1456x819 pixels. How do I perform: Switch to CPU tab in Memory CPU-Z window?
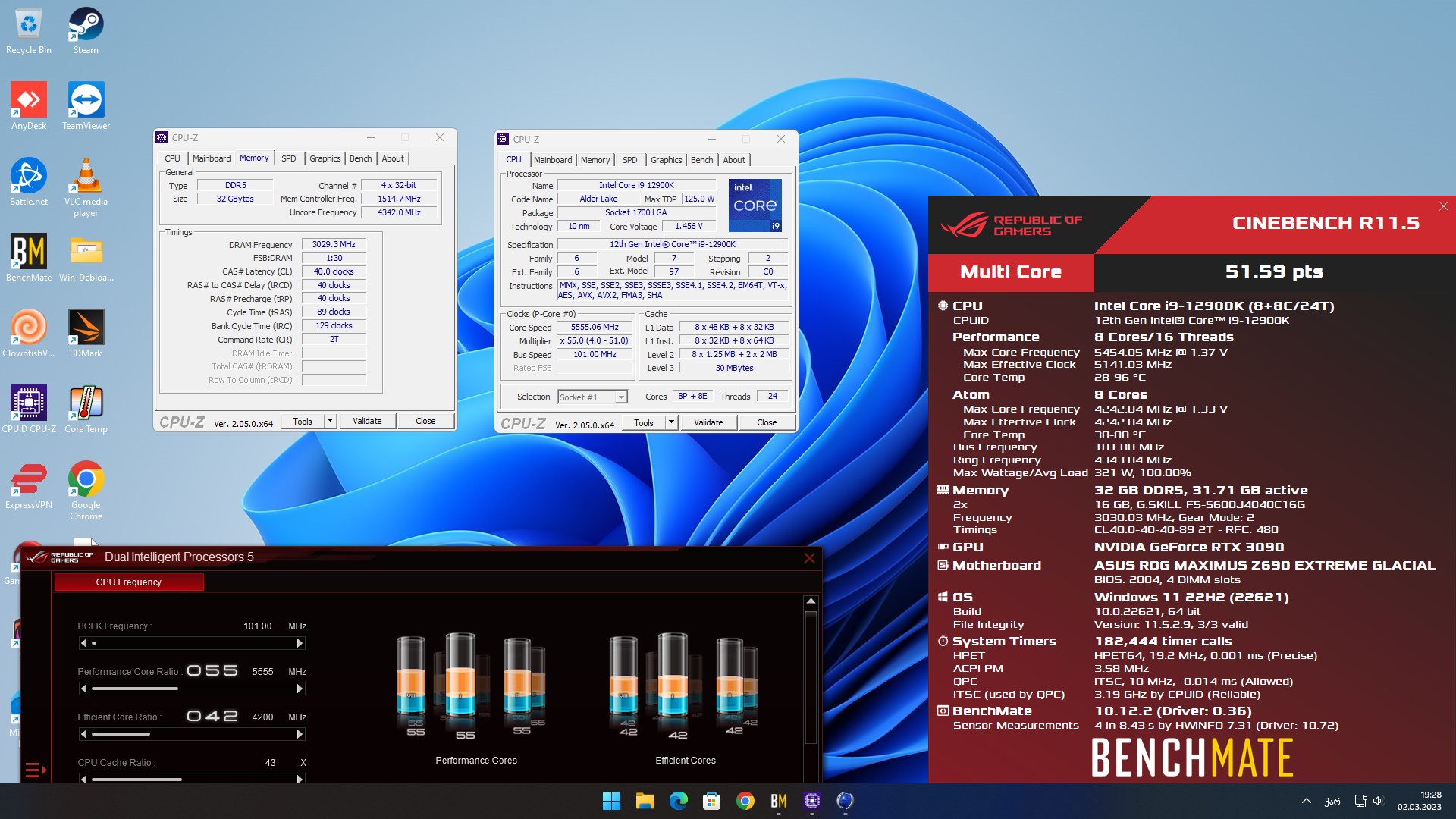click(x=172, y=158)
